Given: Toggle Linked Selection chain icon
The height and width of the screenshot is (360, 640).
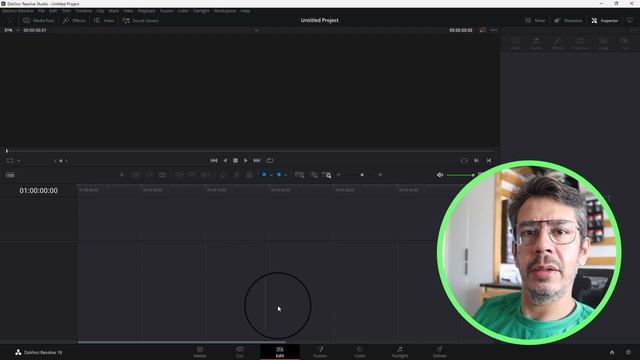Looking at the screenshot, I should pyautogui.click(x=236, y=175).
